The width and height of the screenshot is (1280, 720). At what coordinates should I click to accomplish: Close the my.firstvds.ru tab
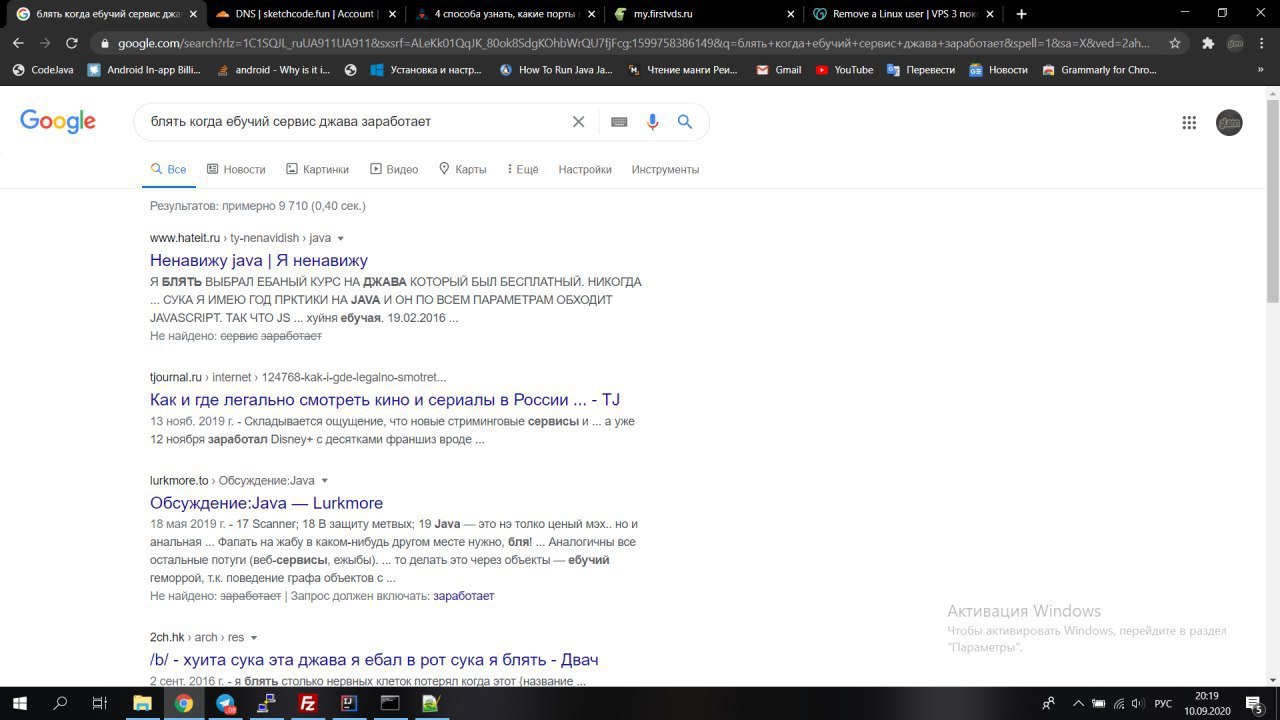point(791,14)
